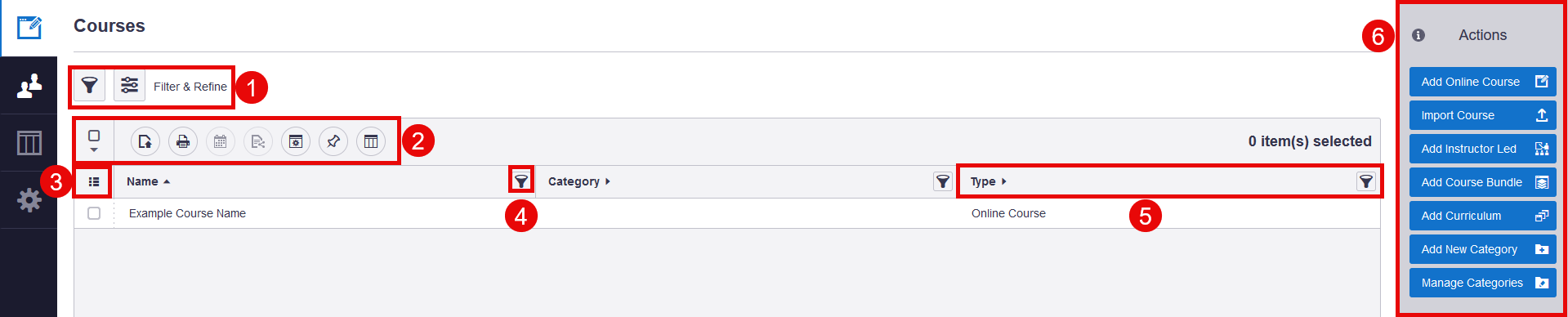Click the pin icon in the toolbar
1568x317 pixels.
[x=333, y=141]
